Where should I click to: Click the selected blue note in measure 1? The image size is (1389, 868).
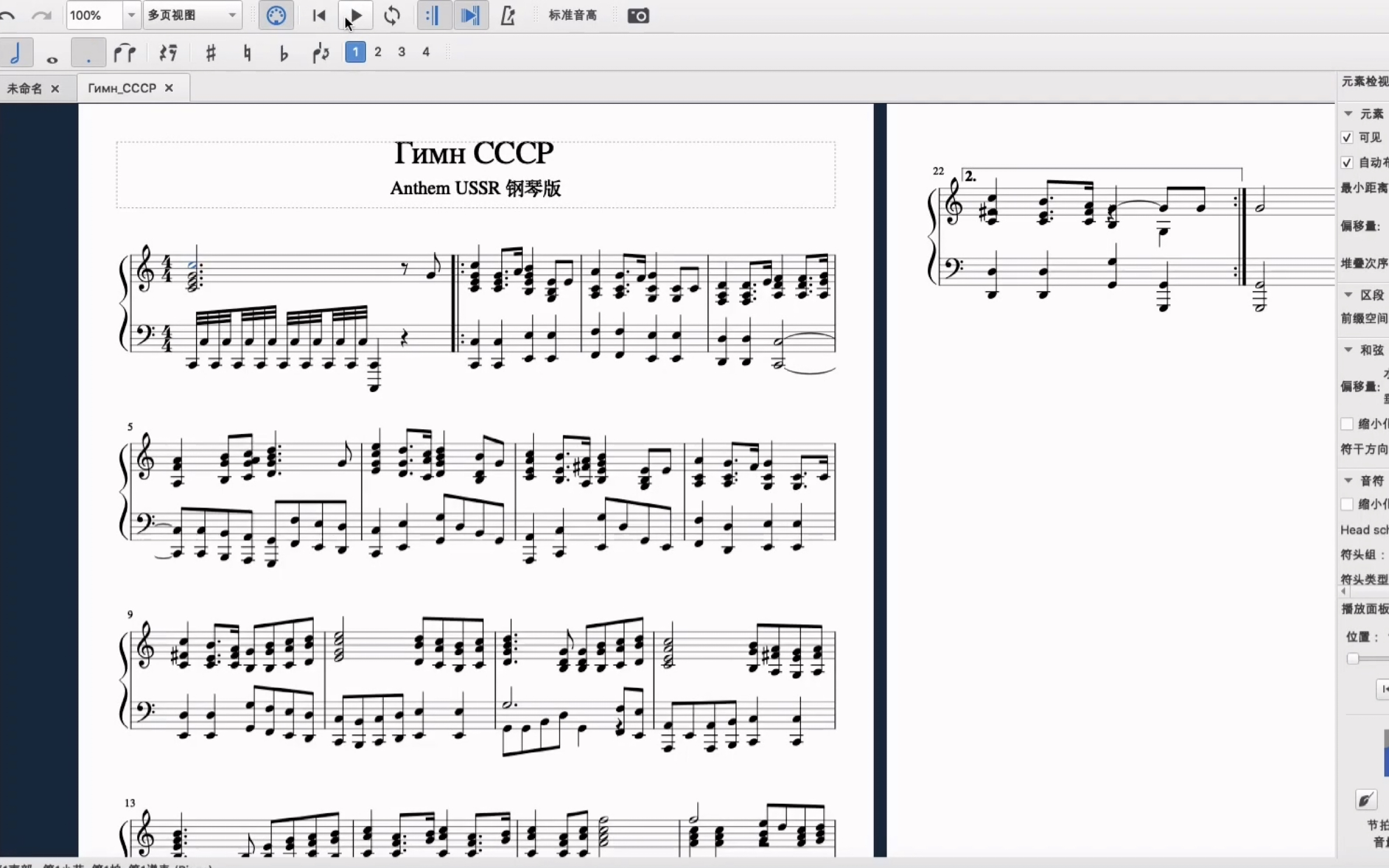(193, 265)
